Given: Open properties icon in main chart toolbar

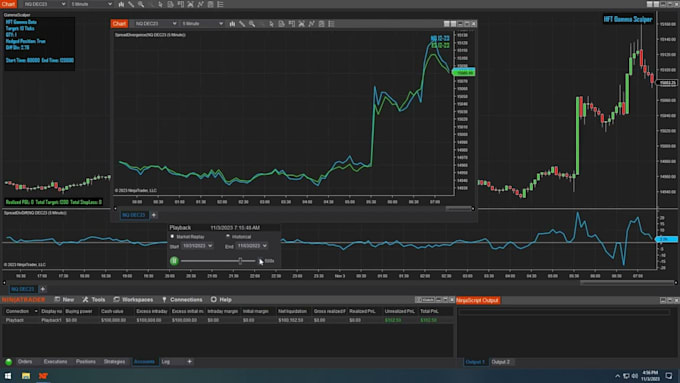Looking at the screenshot, I should click(210, 4).
